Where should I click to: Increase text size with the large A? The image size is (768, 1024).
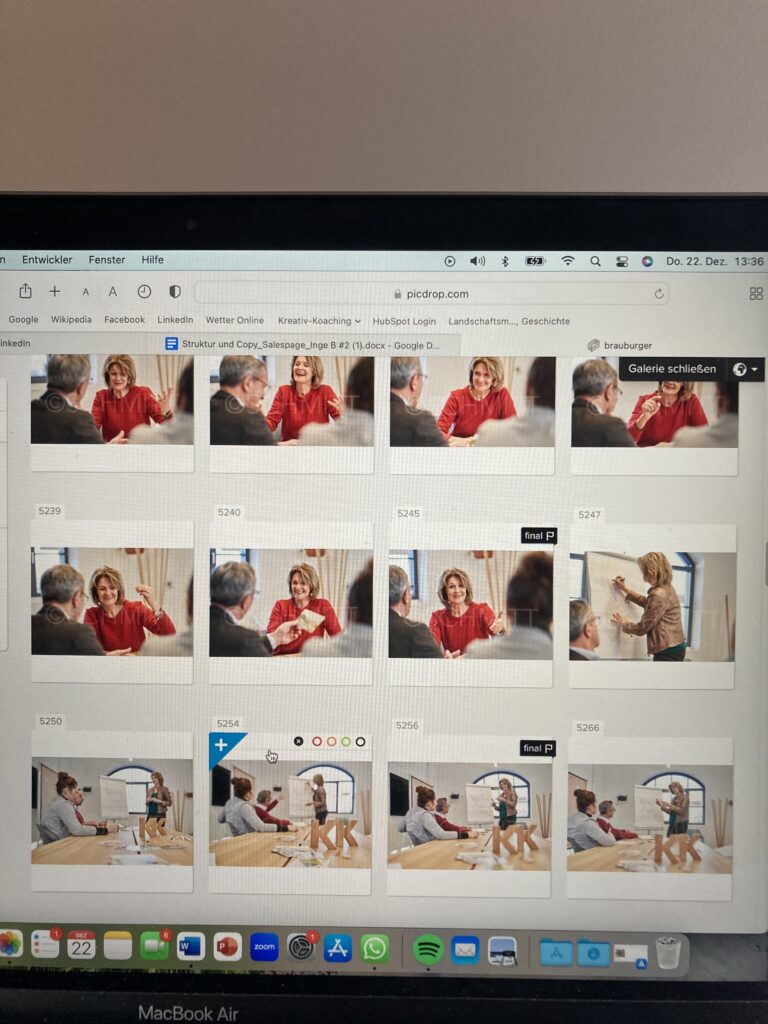click(x=113, y=291)
